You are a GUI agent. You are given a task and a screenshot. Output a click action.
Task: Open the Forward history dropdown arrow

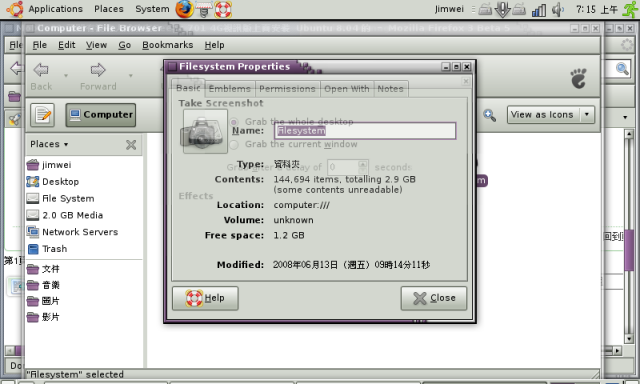[131, 75]
